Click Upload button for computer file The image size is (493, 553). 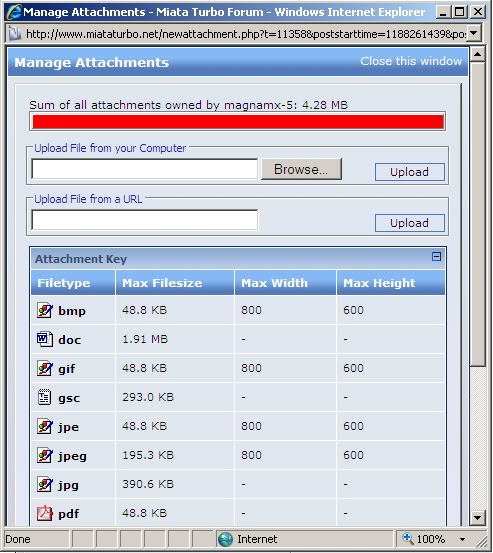coord(409,172)
